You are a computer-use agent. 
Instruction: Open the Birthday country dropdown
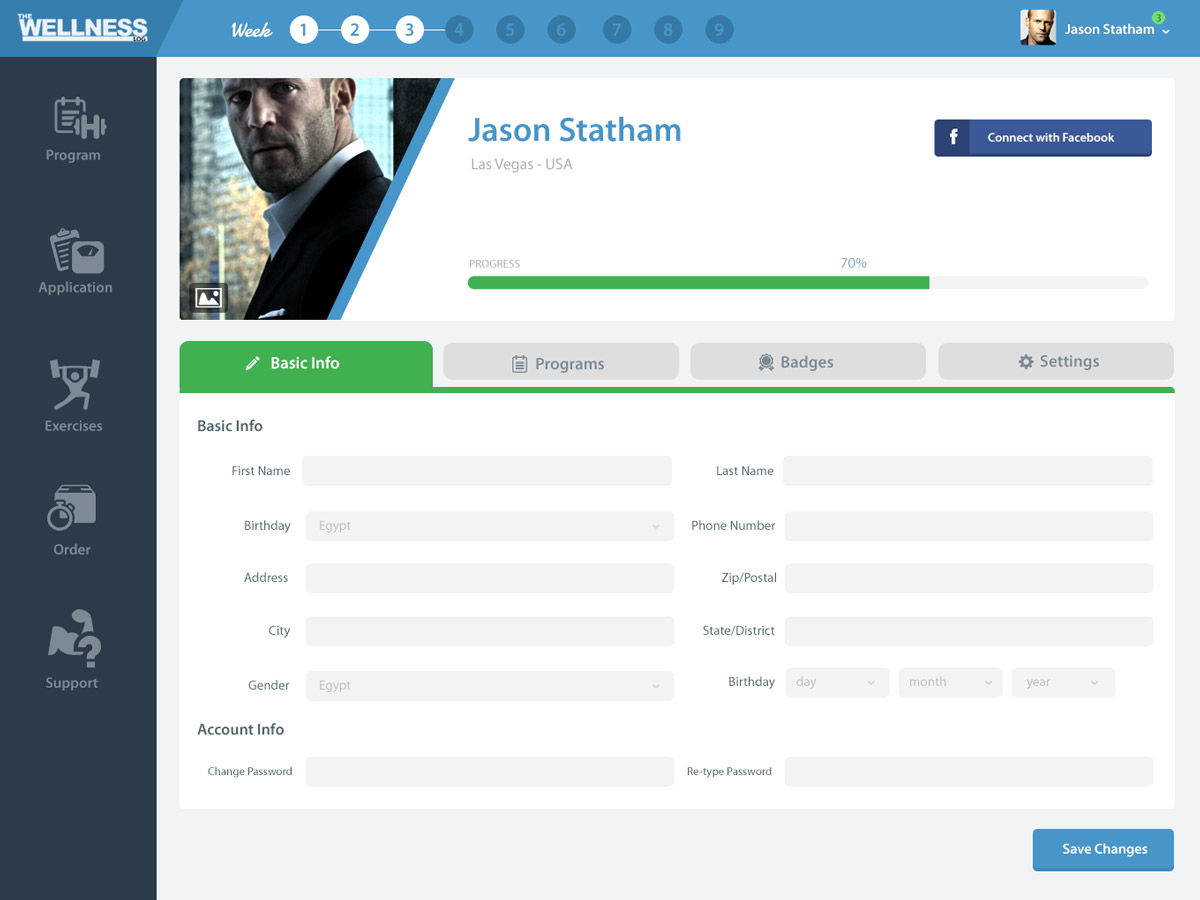pos(489,525)
